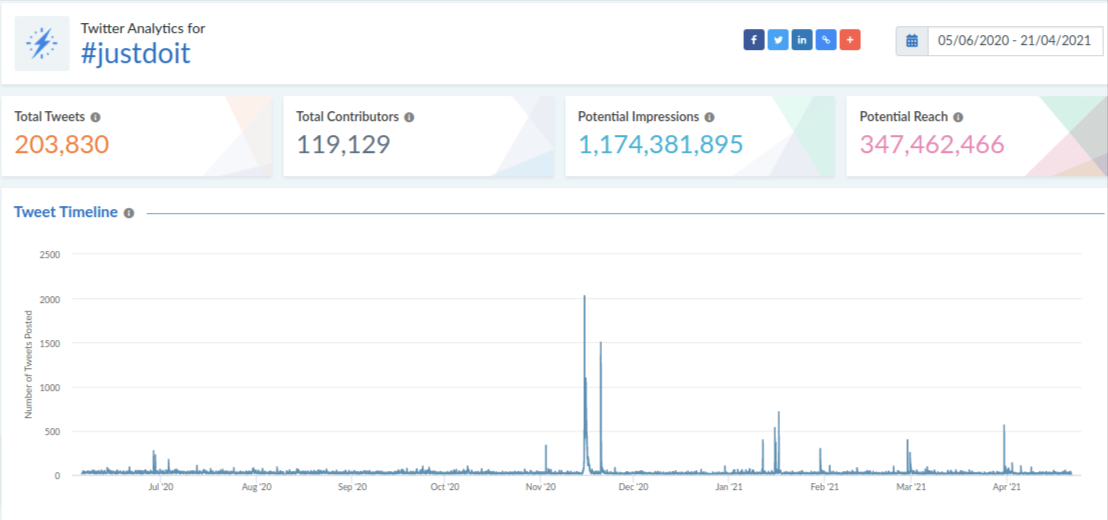Show info for Potential Impressions
This screenshot has height=520, width=1108.
[x=709, y=117]
